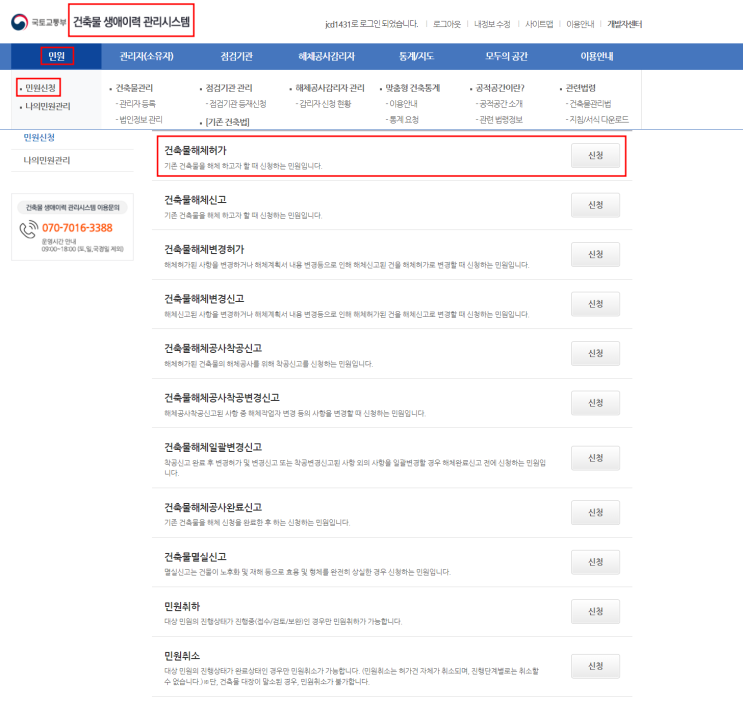The height and width of the screenshot is (706, 743).
Task: Select 해체공사감리자 in the top navigation
Action: [326, 56]
